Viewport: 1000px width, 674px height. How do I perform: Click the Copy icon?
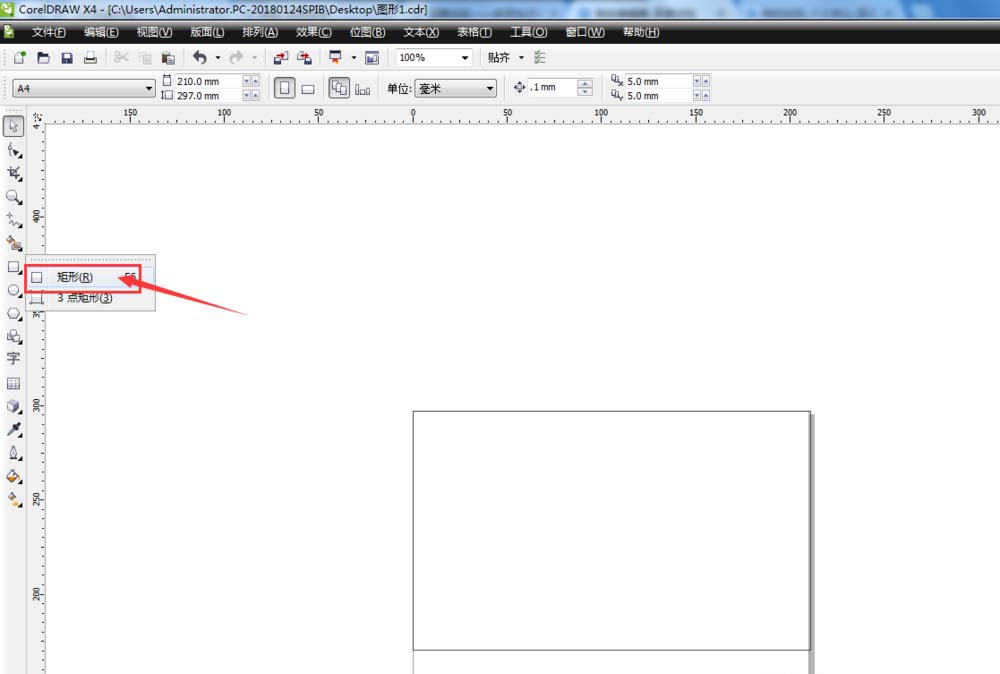[145, 58]
